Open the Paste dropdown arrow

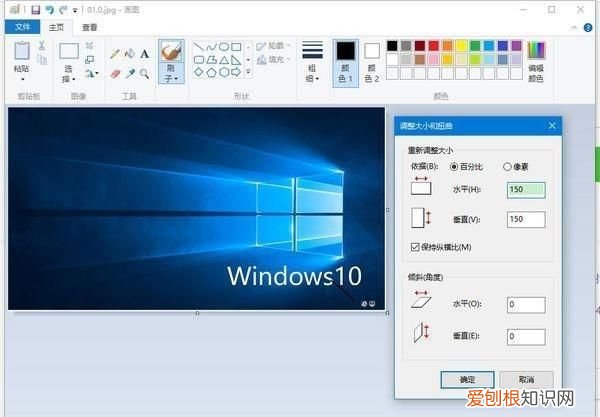click(x=23, y=79)
